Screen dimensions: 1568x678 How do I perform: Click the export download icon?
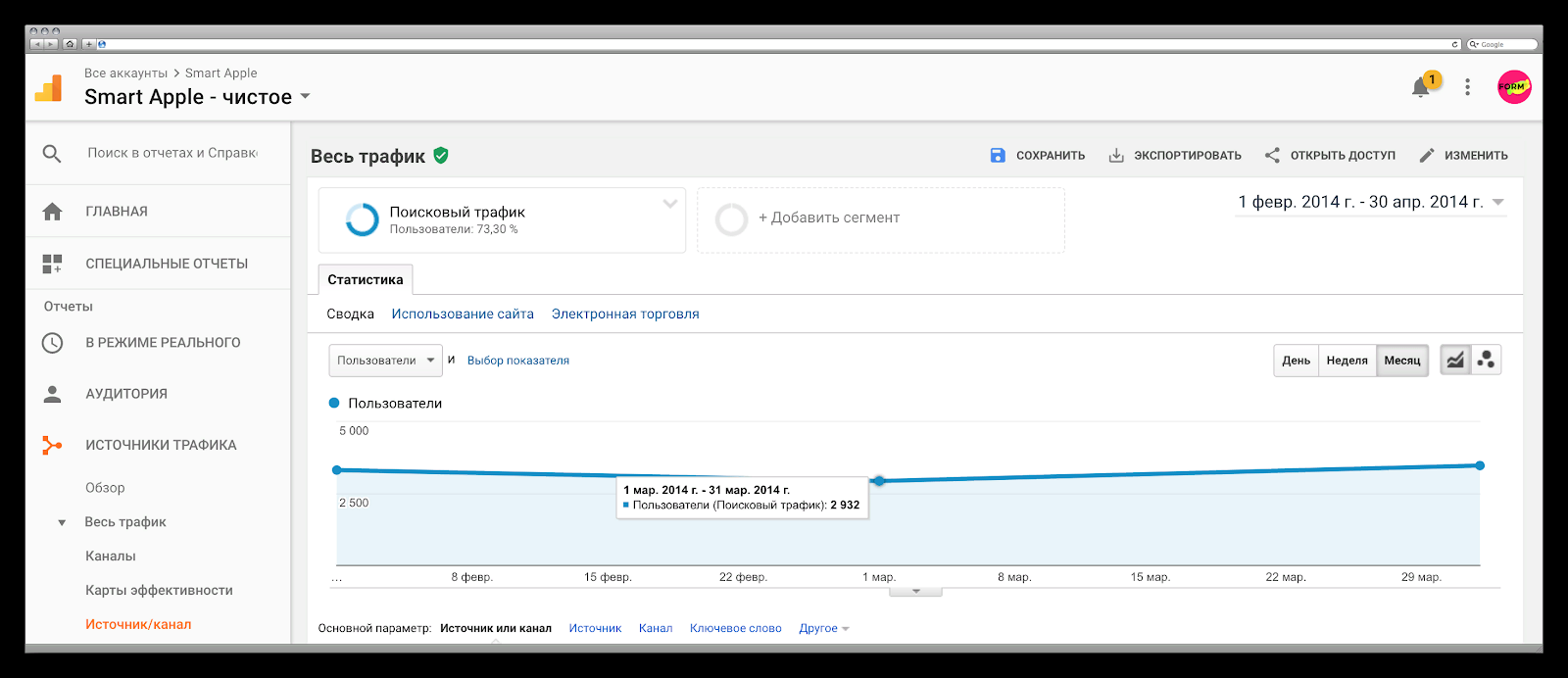pyautogui.click(x=1116, y=155)
